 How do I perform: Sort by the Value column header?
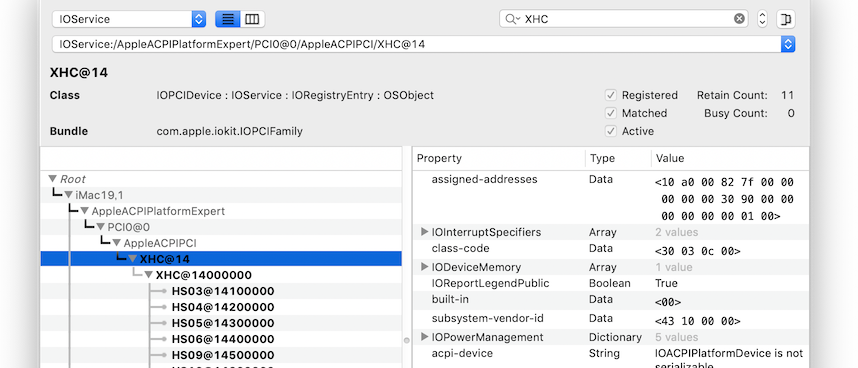pyautogui.click(x=730, y=159)
